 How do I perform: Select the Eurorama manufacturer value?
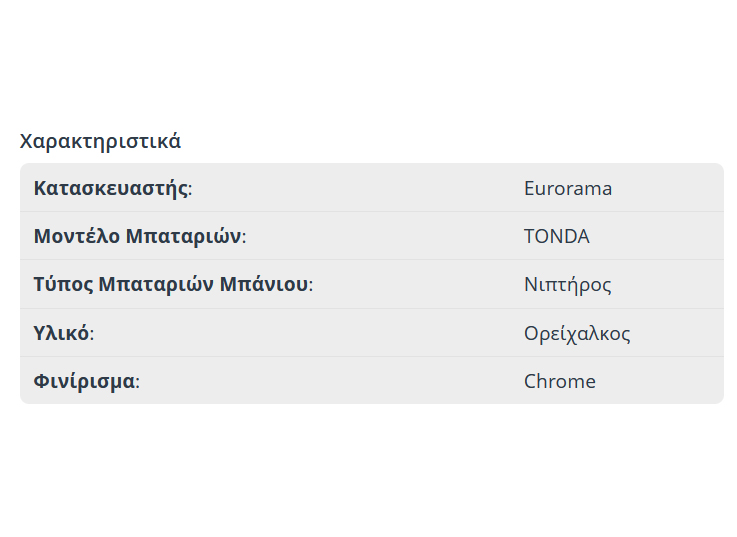click(x=567, y=188)
